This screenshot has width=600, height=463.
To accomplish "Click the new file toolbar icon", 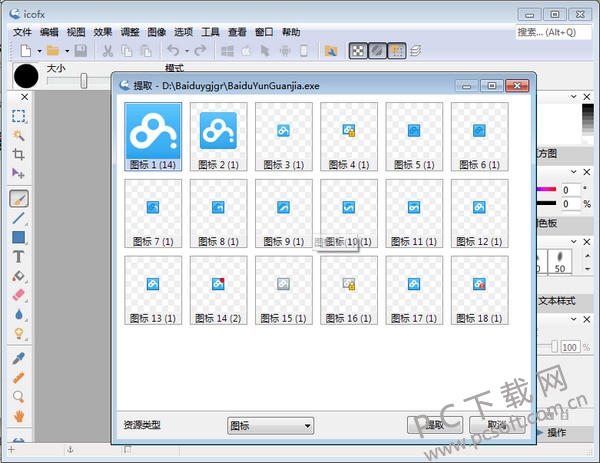I will pos(26,51).
